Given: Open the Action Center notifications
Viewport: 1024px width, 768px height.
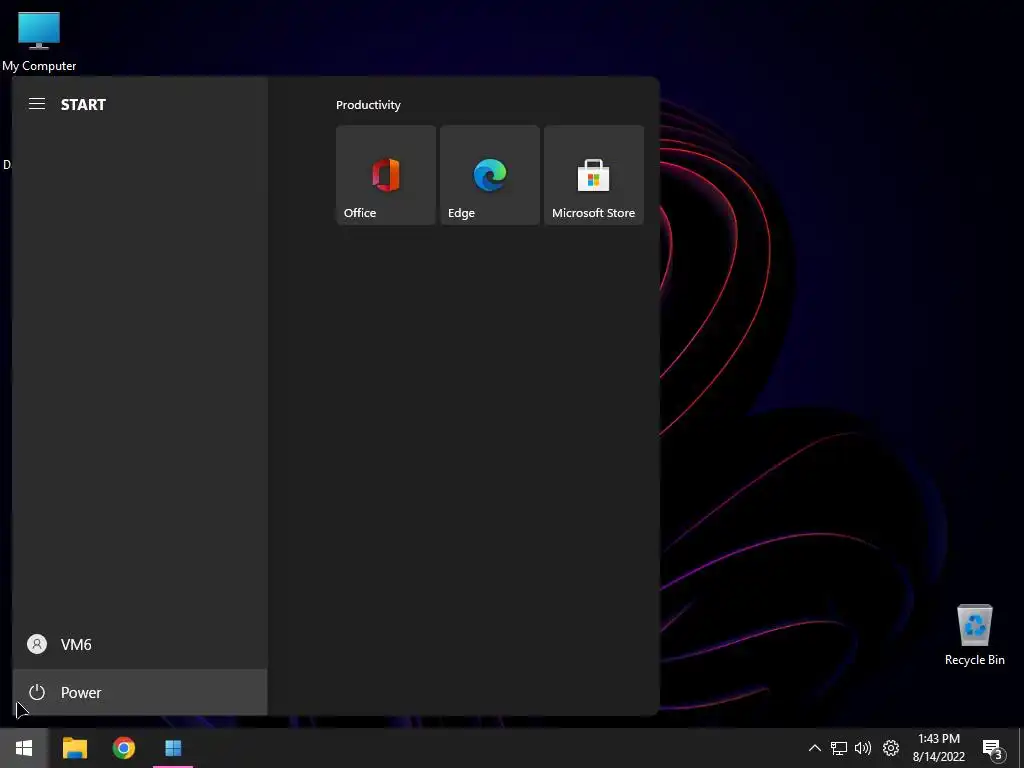Looking at the screenshot, I should coord(992,748).
